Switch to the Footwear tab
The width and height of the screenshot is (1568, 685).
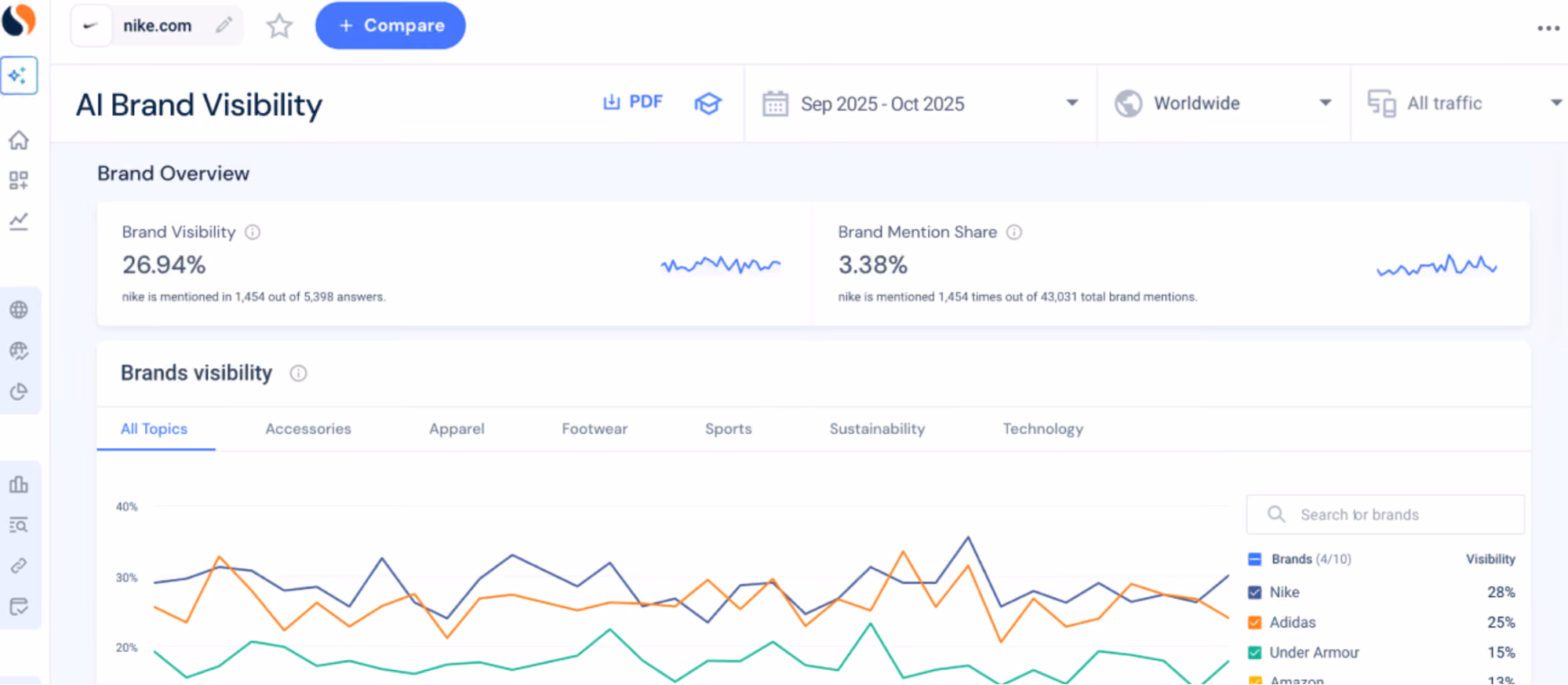coord(595,429)
